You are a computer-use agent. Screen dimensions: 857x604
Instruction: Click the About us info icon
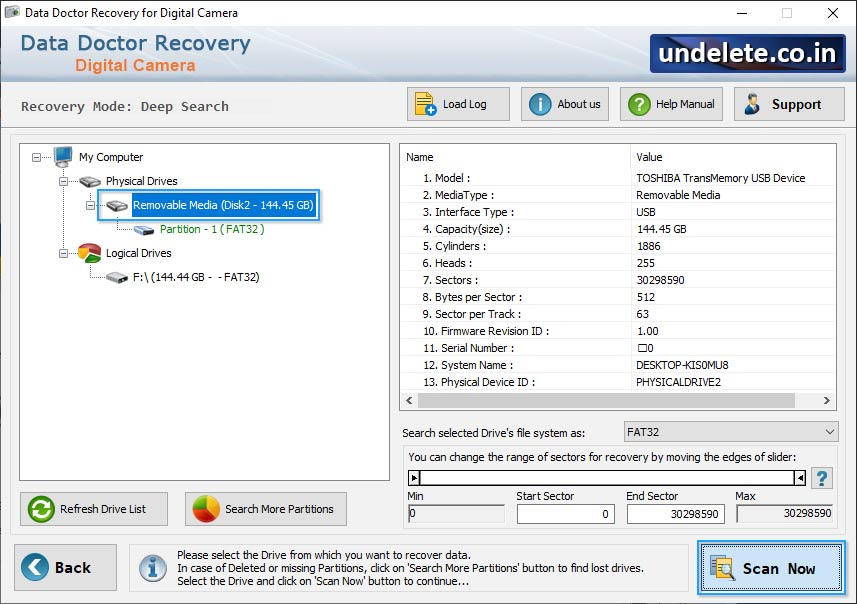(x=539, y=102)
